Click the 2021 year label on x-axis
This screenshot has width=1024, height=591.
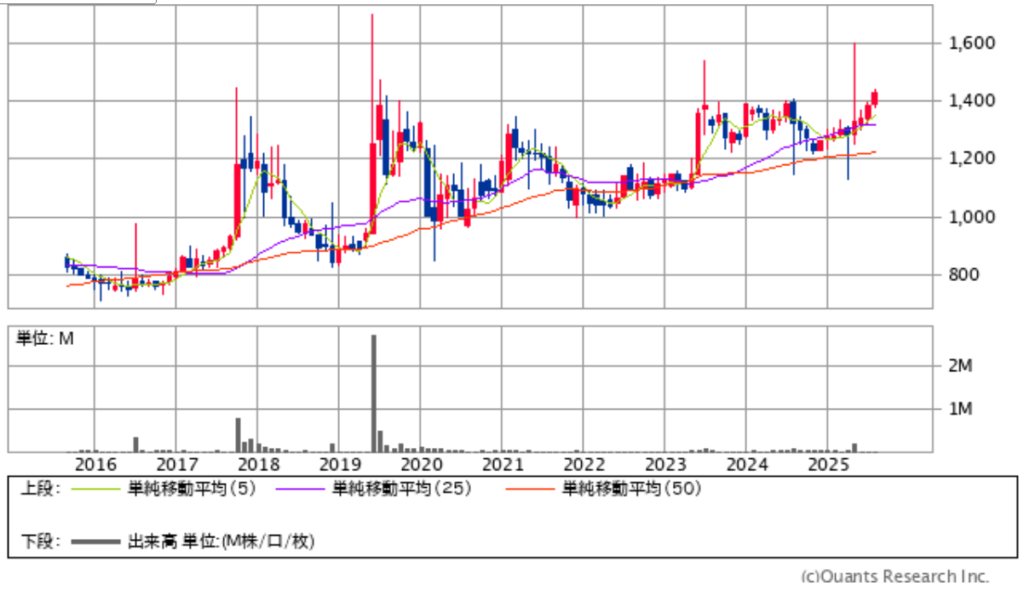click(503, 465)
